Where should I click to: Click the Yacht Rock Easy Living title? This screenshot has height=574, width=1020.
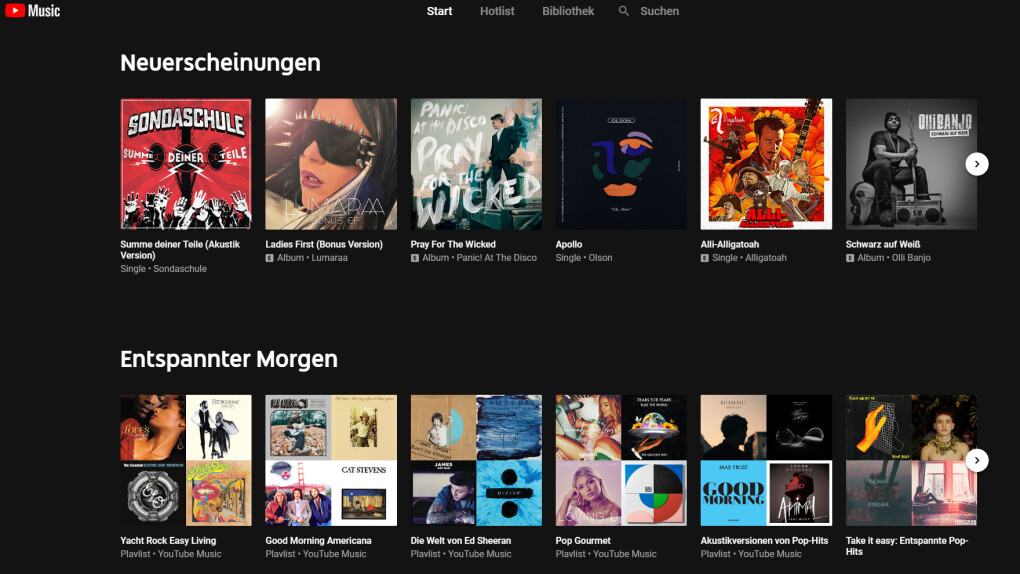[x=168, y=540]
